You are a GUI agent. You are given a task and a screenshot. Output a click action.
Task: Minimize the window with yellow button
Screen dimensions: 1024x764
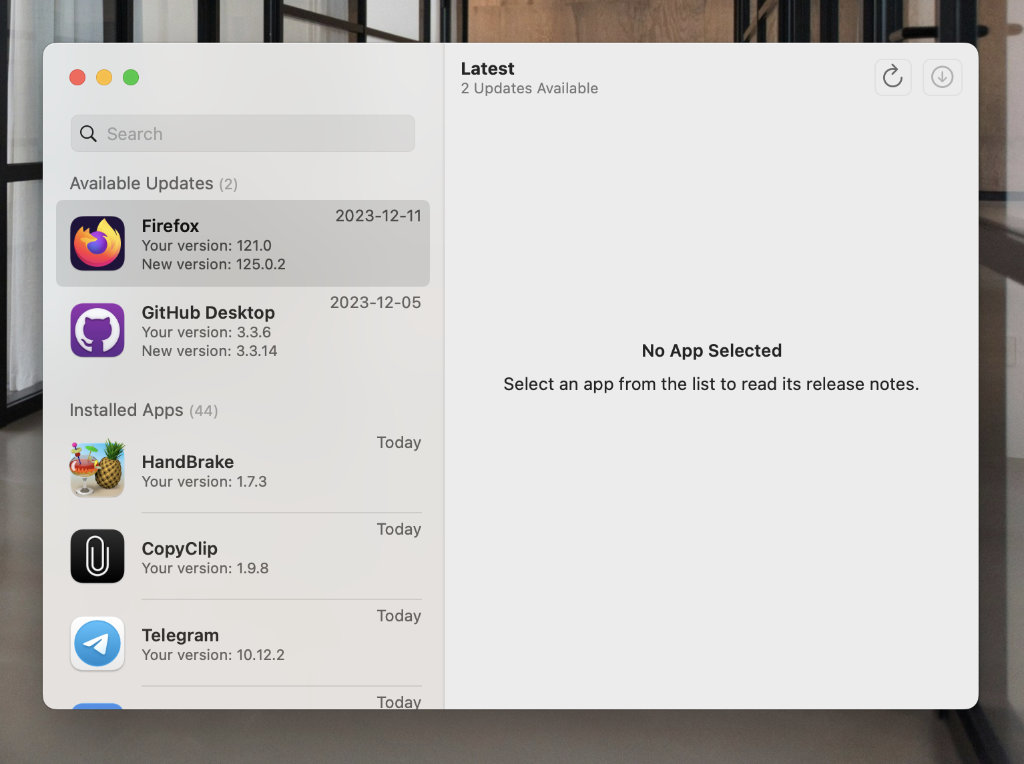[x=104, y=77]
